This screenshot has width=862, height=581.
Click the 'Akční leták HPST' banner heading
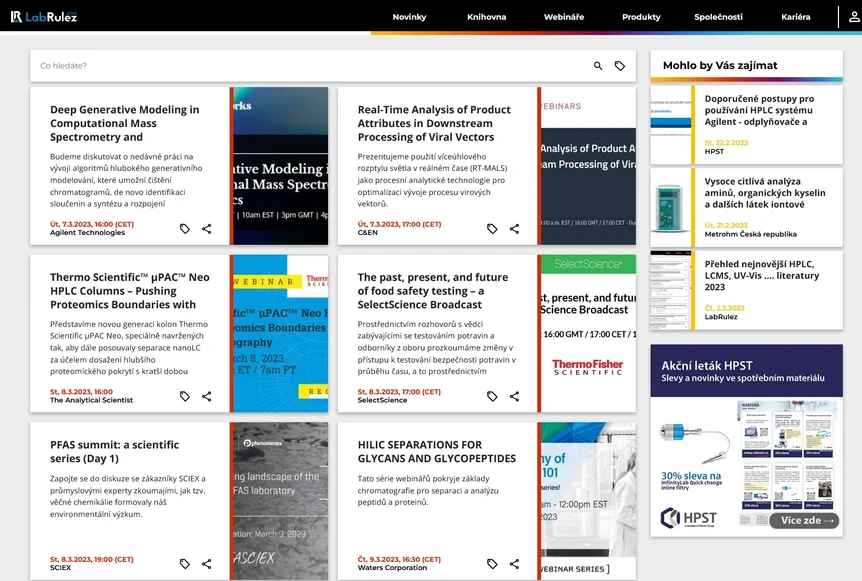pos(707,366)
